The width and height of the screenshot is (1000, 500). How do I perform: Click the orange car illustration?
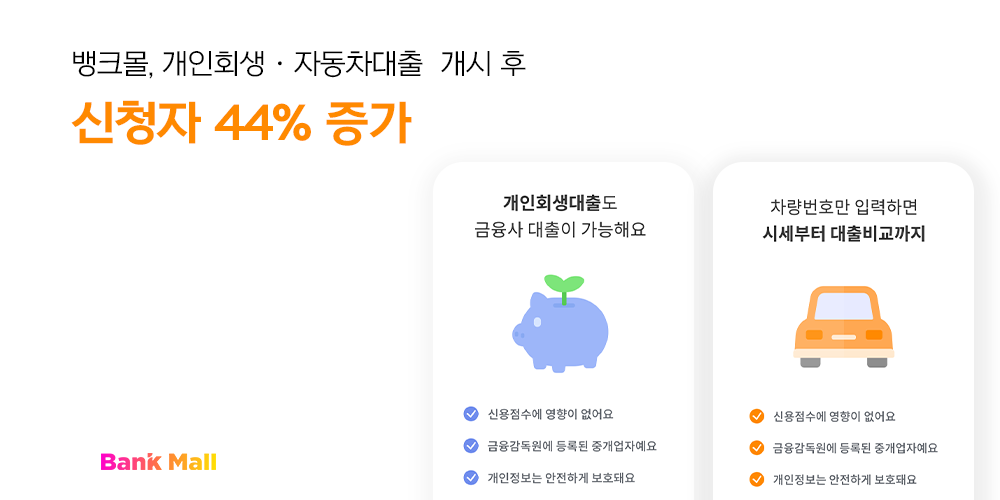[844, 327]
